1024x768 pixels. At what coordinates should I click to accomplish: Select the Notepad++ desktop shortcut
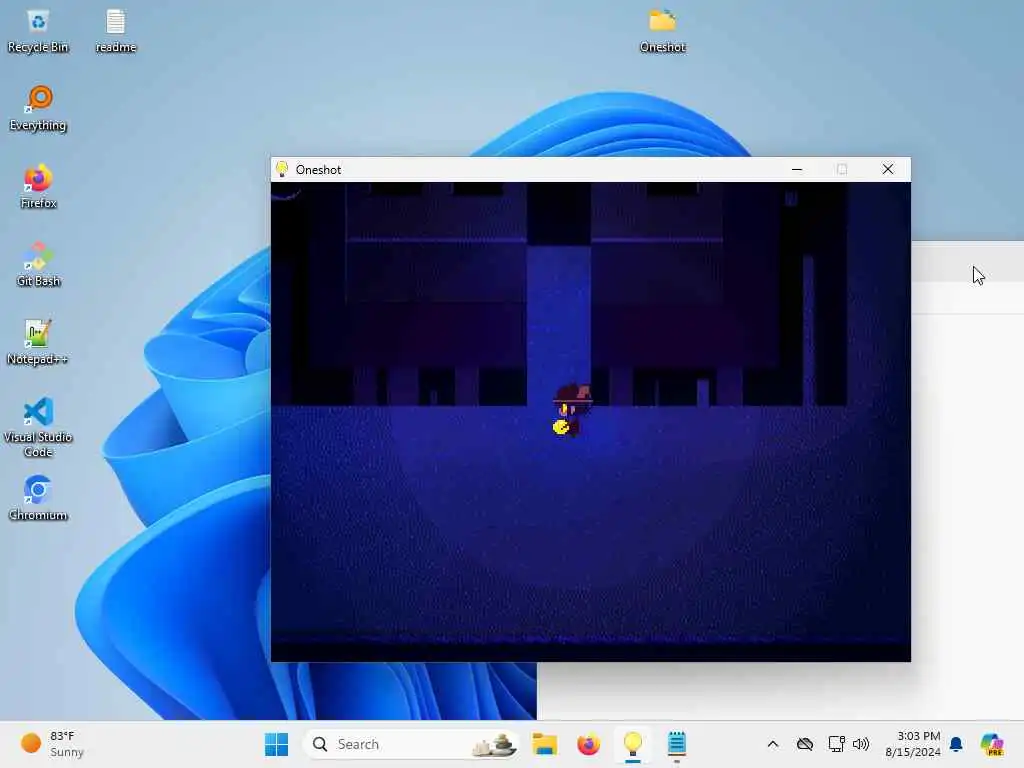(x=38, y=342)
